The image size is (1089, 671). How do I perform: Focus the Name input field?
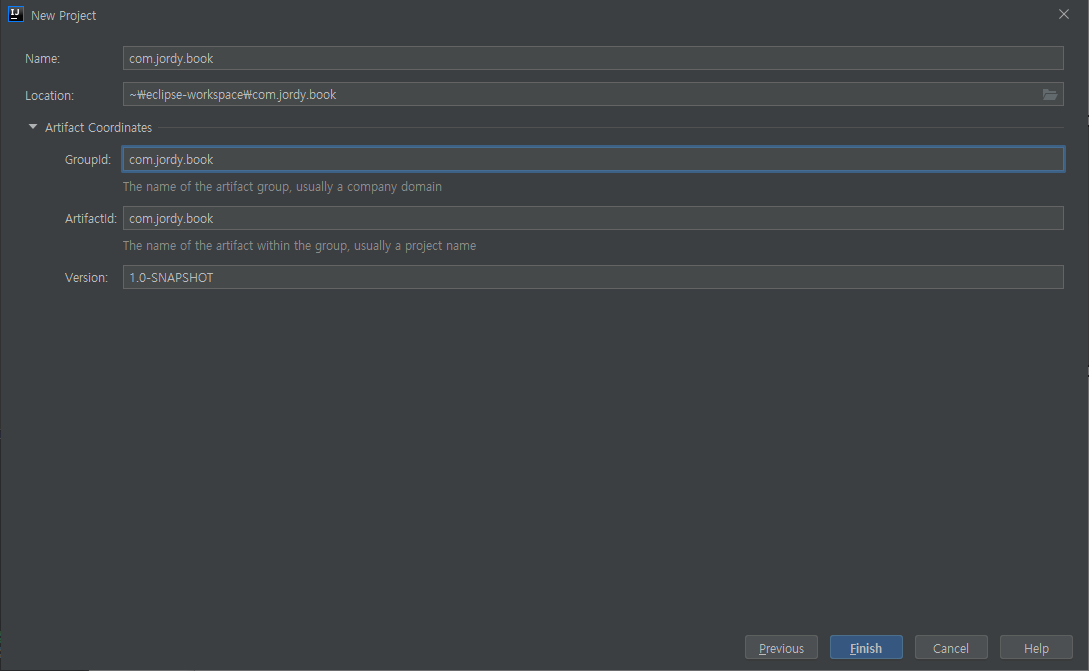(x=593, y=58)
